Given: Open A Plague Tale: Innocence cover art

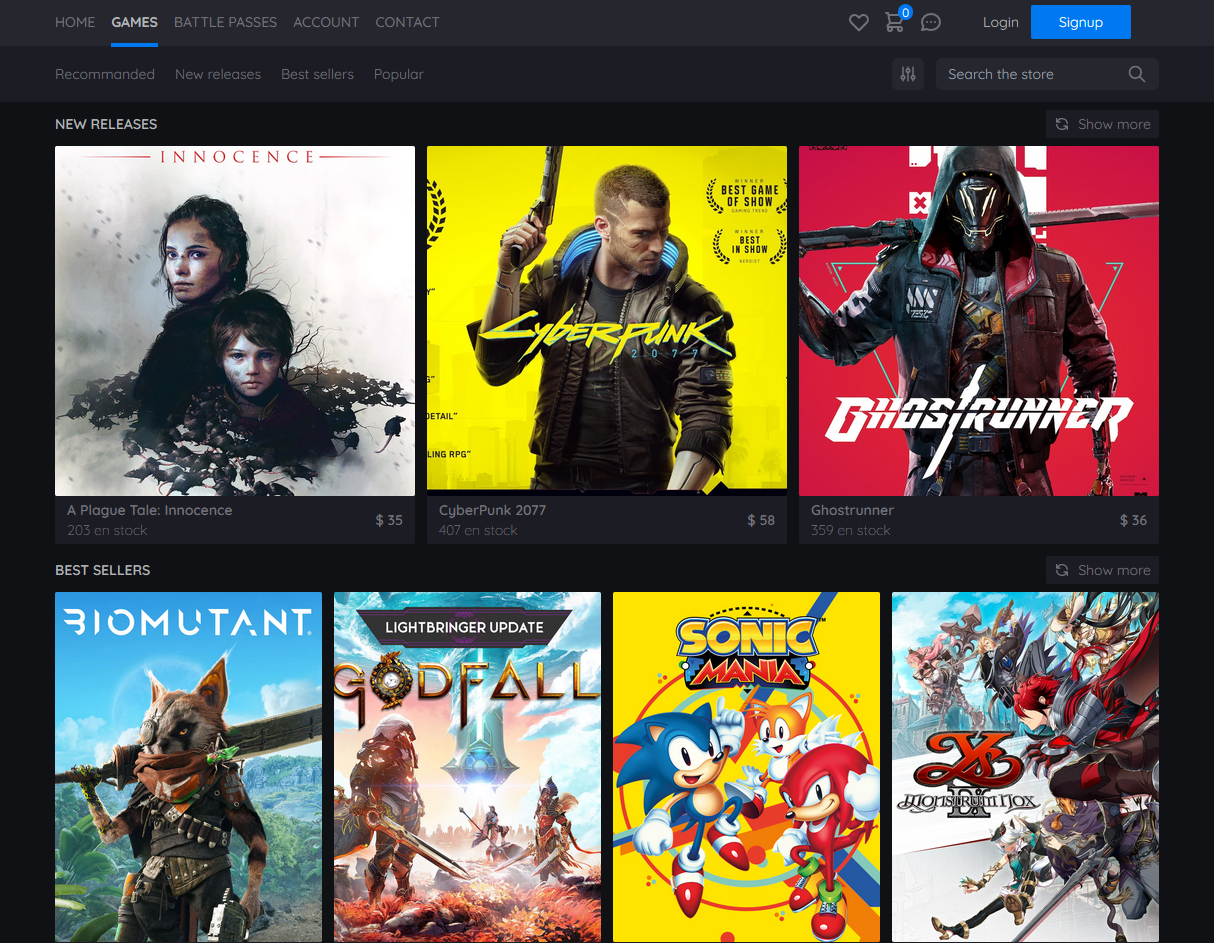Looking at the screenshot, I should coord(235,321).
